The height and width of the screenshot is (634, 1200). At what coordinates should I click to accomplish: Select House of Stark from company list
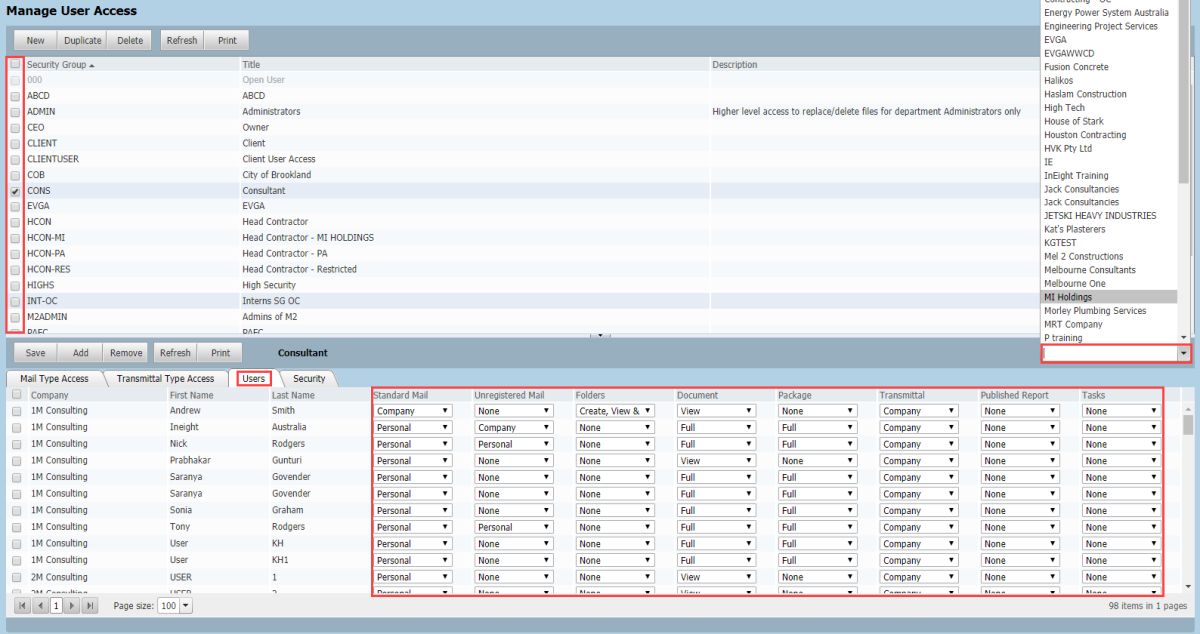pos(1110,121)
